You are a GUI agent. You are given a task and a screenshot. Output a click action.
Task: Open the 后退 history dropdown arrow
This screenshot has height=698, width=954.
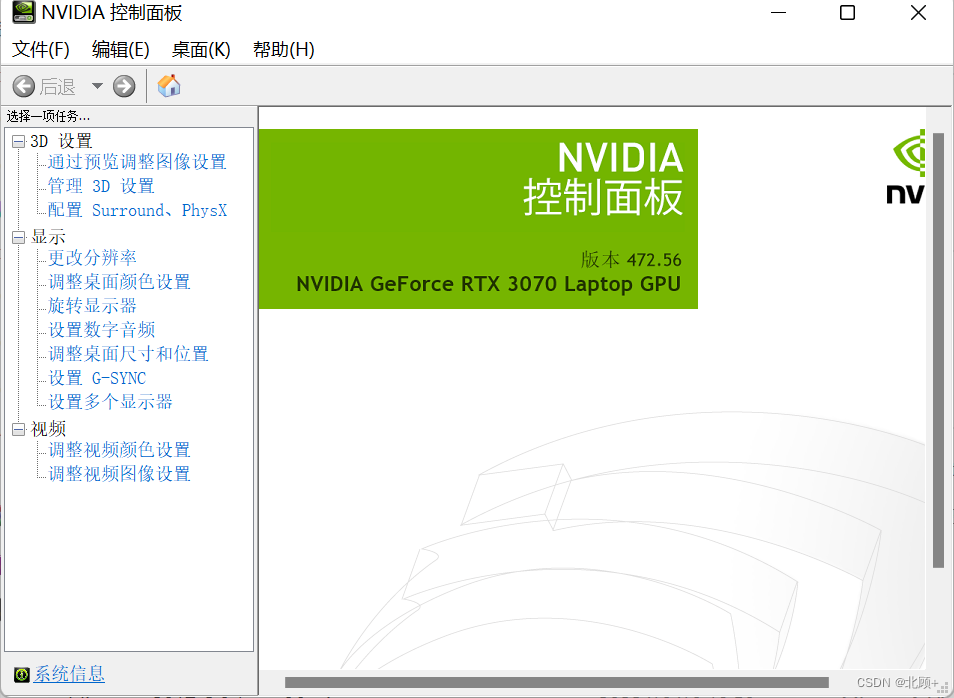[x=96, y=86]
